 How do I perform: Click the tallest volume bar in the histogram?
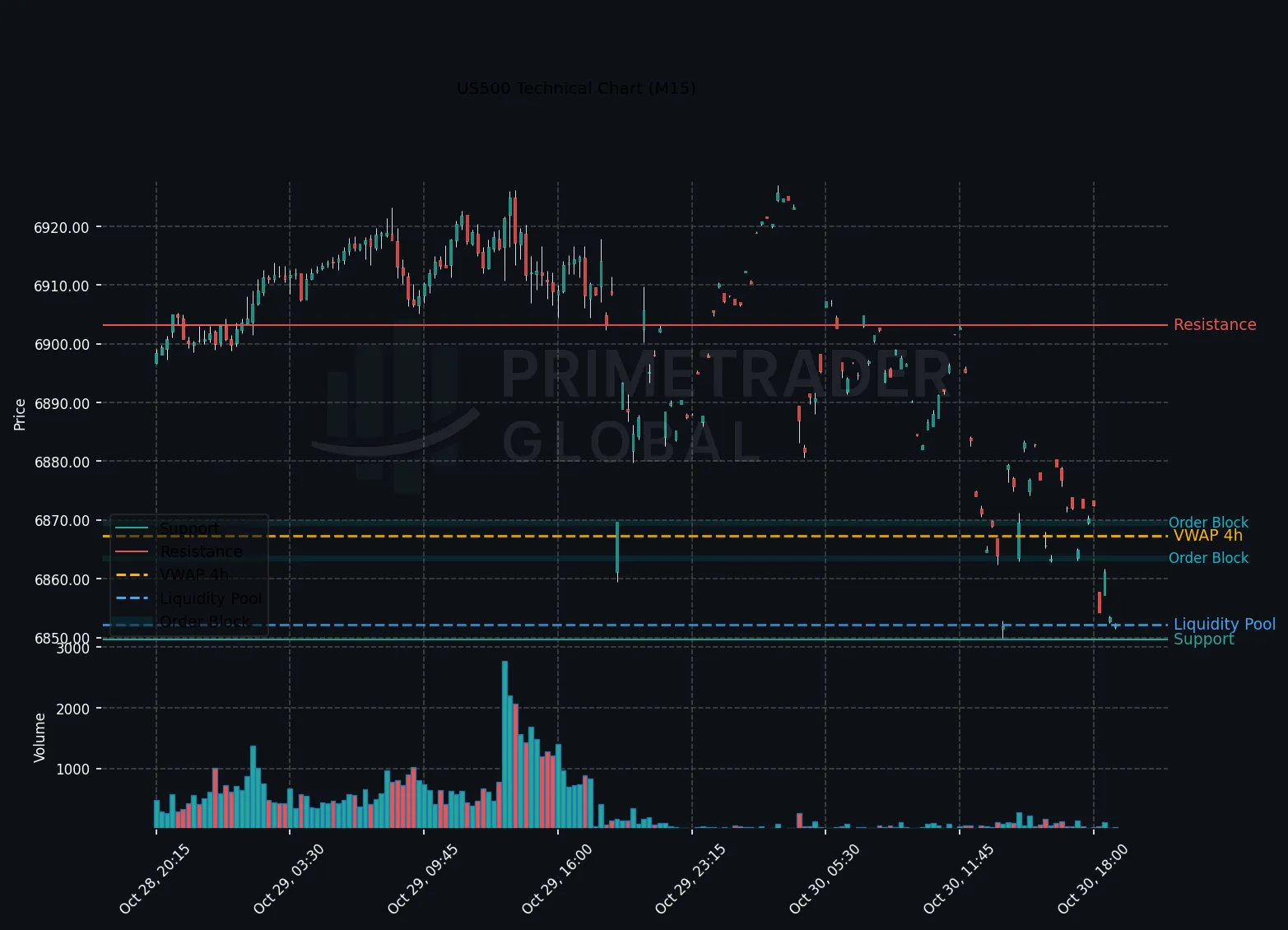pos(505,744)
